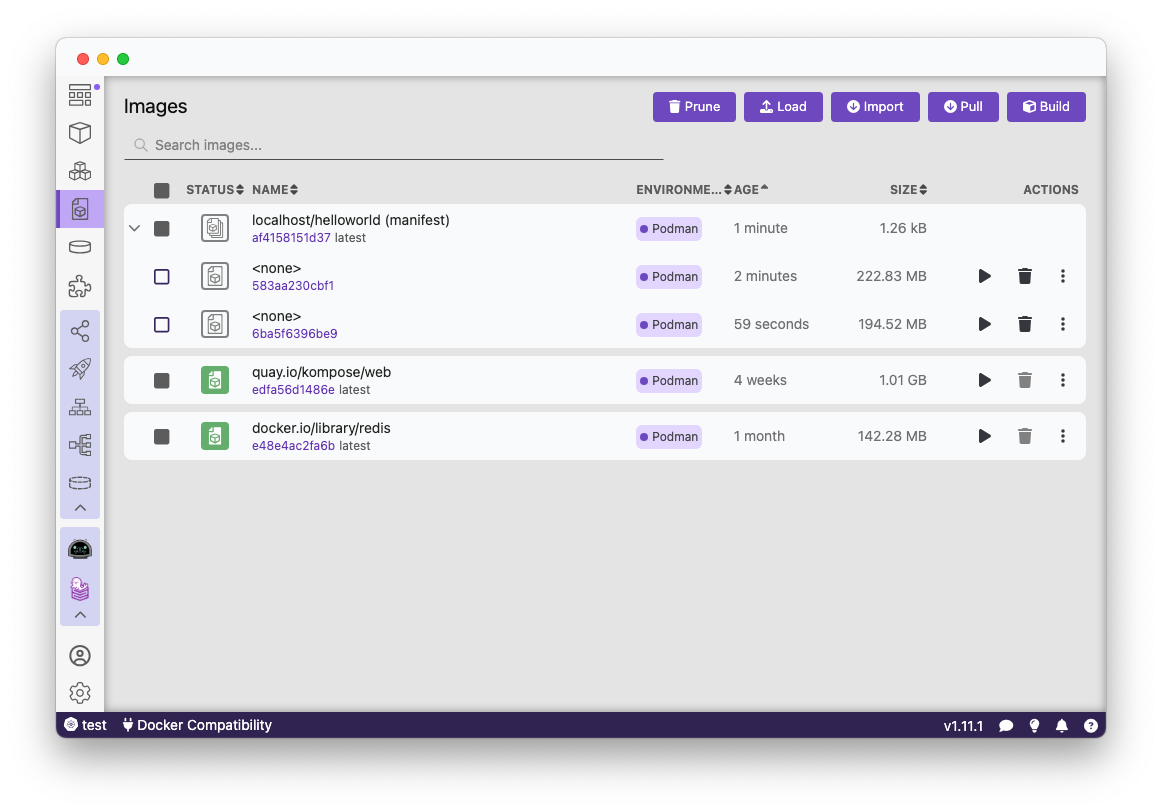The height and width of the screenshot is (812, 1162).
Task: Open the Settings gear in sidebar
Action: coord(80,693)
